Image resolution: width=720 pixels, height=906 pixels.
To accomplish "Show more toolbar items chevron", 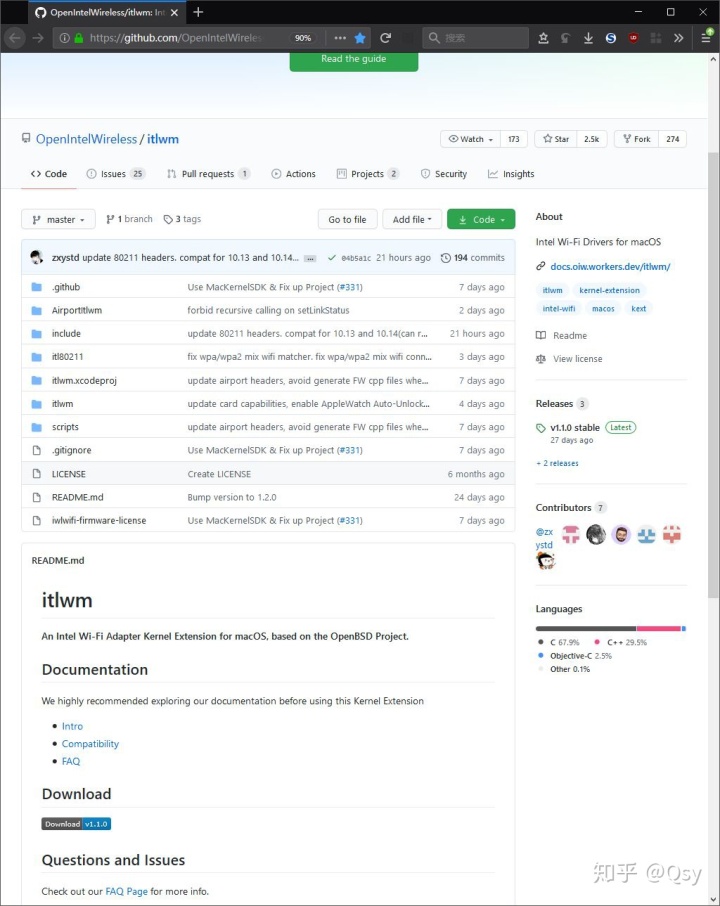I will click(x=678, y=38).
